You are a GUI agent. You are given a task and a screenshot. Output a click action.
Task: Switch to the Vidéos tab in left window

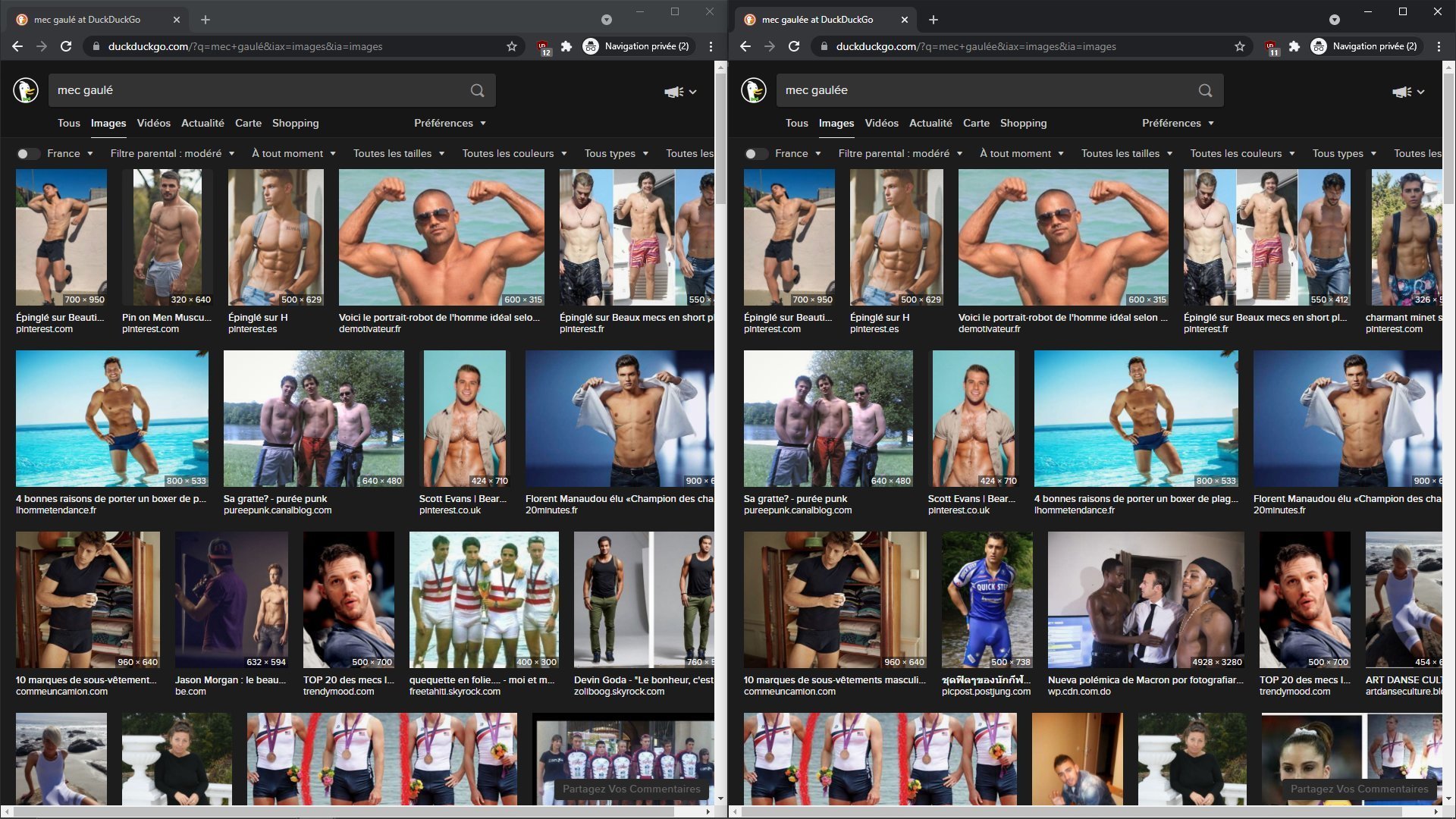click(153, 123)
